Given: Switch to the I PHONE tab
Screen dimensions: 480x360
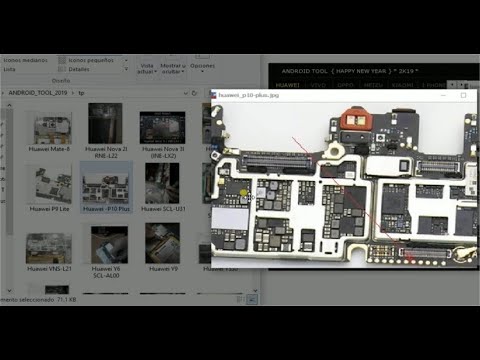Looking at the screenshot, I should [x=433, y=85].
